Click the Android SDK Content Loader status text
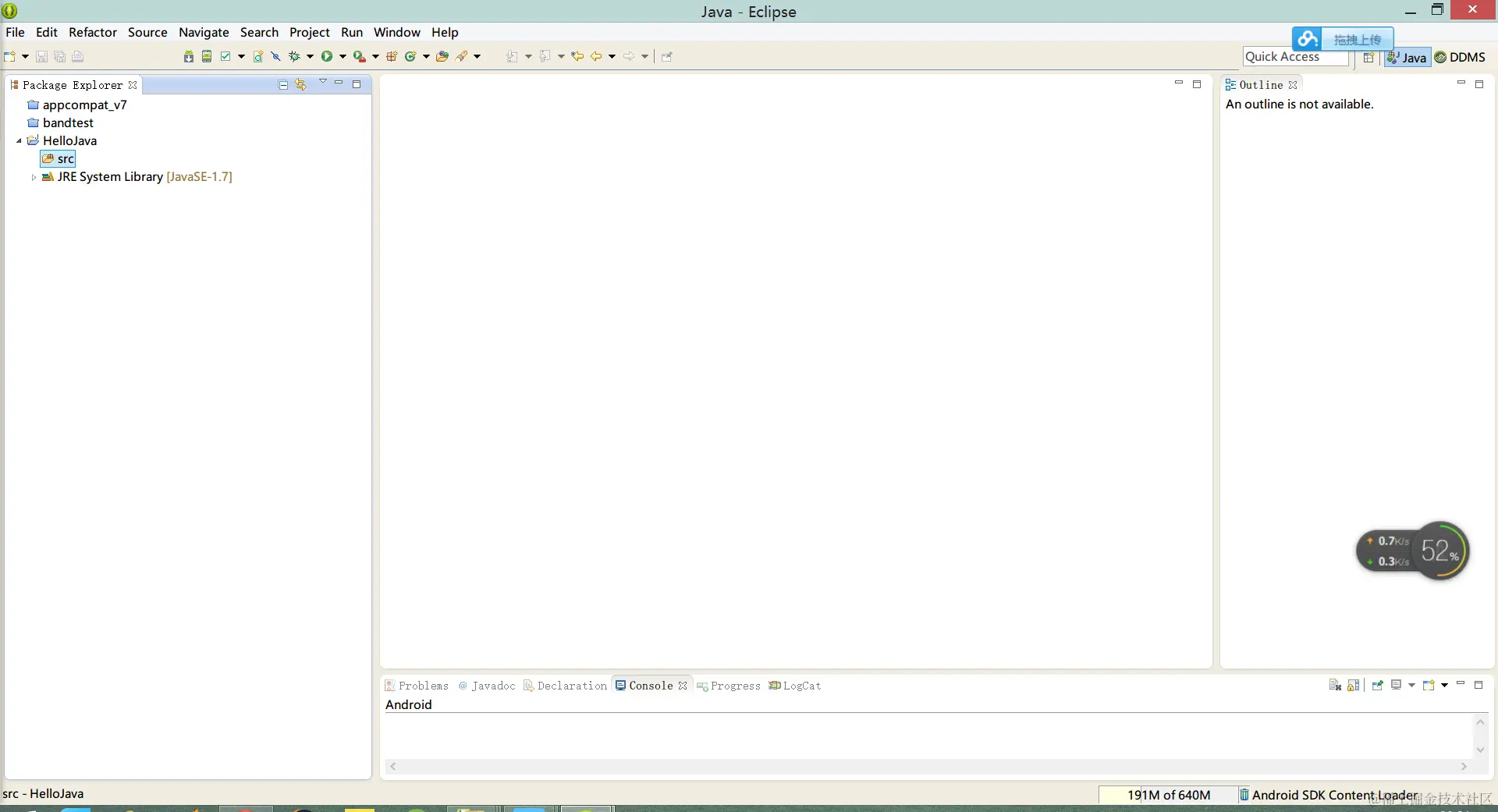1498x812 pixels. point(1334,795)
